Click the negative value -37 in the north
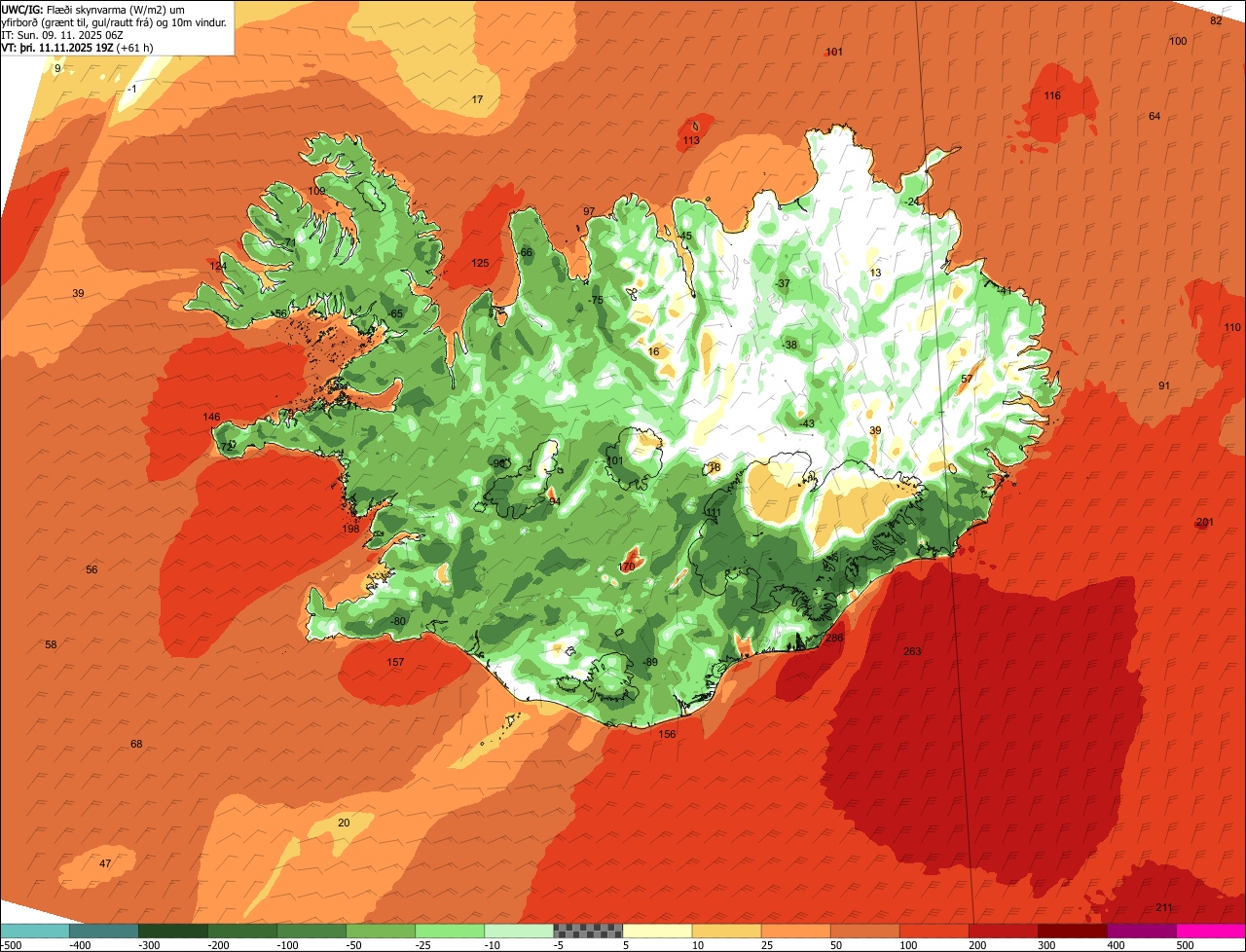1246x952 pixels. point(782,283)
